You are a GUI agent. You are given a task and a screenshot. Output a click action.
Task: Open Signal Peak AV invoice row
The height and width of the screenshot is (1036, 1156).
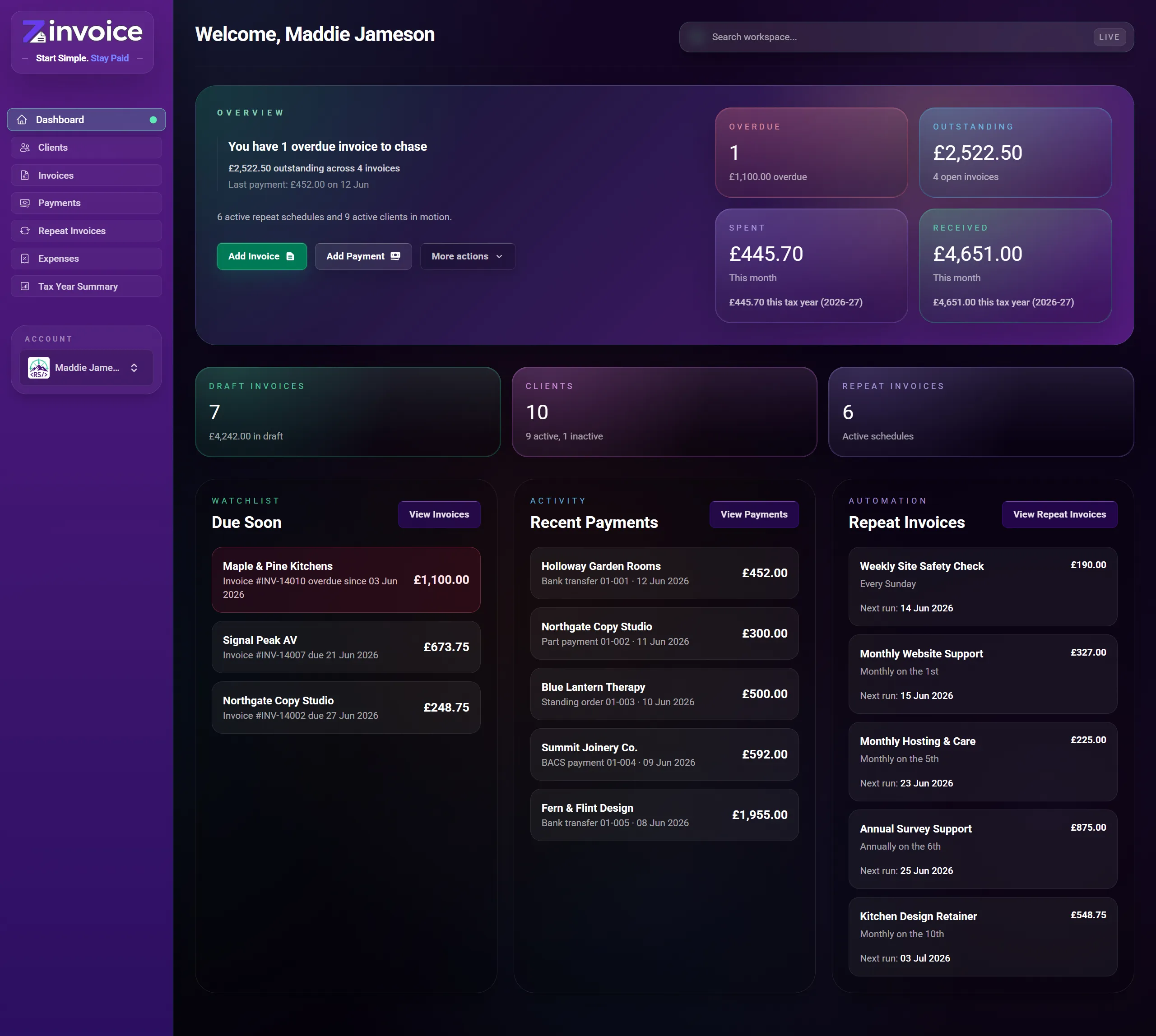click(346, 647)
